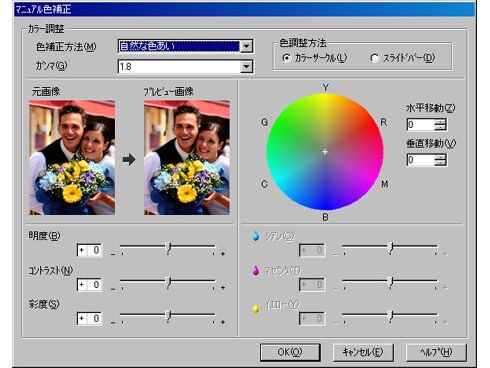Click the center crosshair of the color circle

coord(325,152)
